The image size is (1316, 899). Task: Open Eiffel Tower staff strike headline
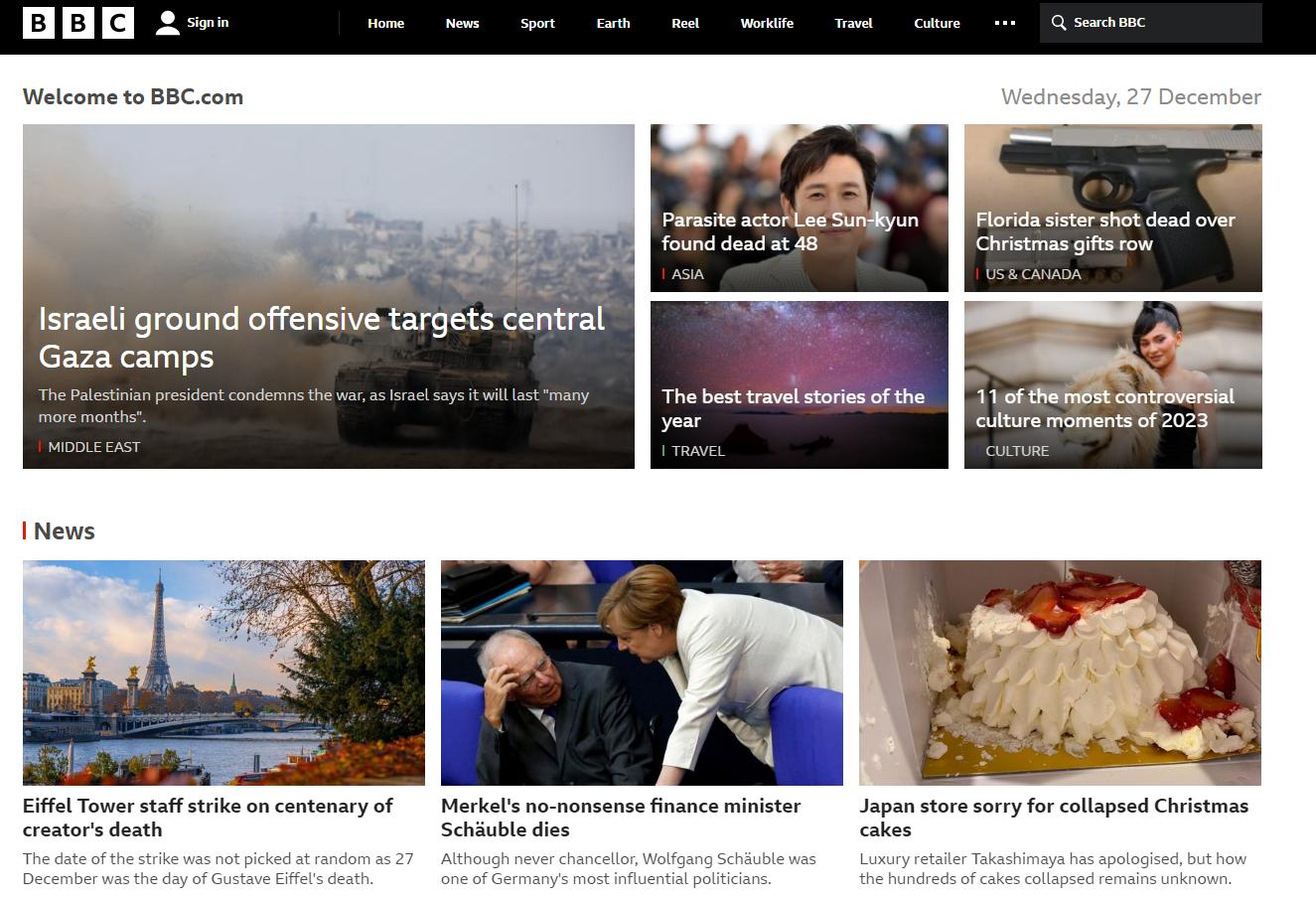coord(208,818)
